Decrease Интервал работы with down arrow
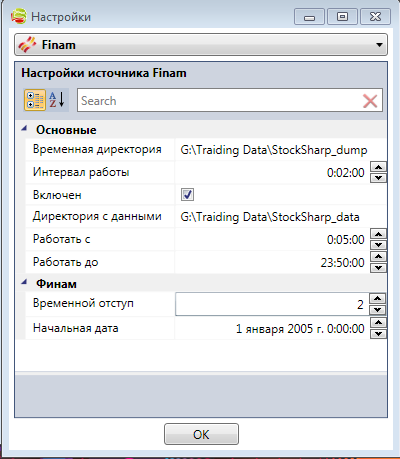 378,178
